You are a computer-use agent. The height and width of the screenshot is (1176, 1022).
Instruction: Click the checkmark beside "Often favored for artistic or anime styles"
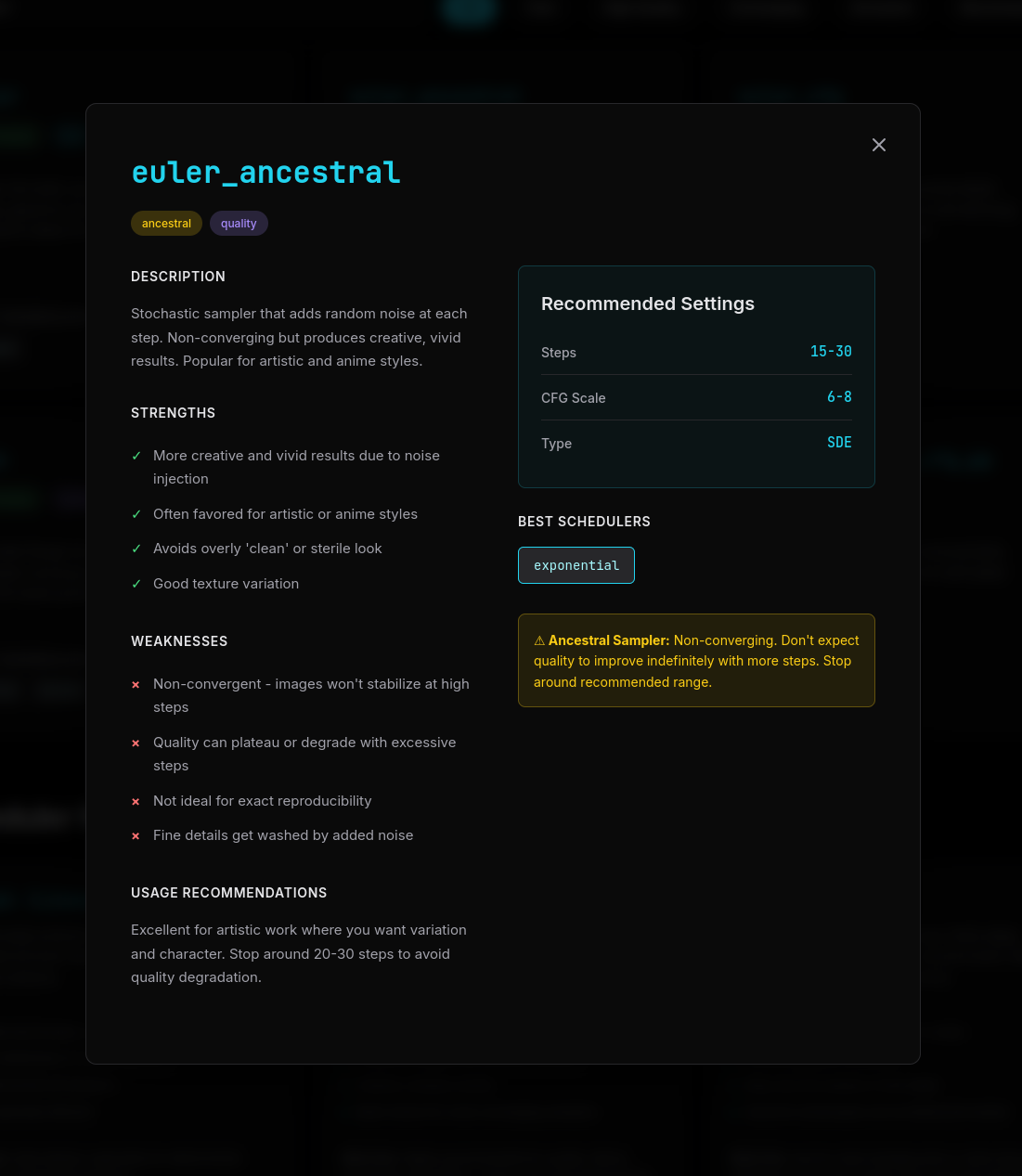click(136, 514)
